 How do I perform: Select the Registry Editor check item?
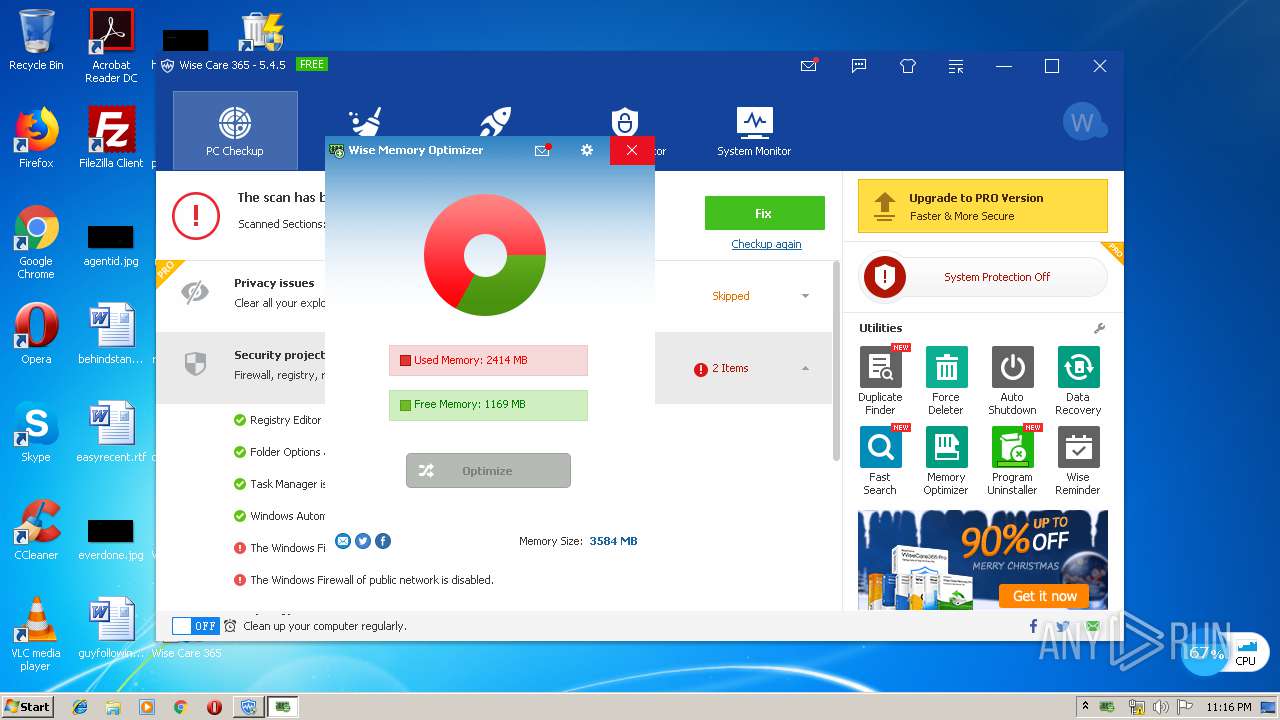pyautogui.click(x=279, y=420)
